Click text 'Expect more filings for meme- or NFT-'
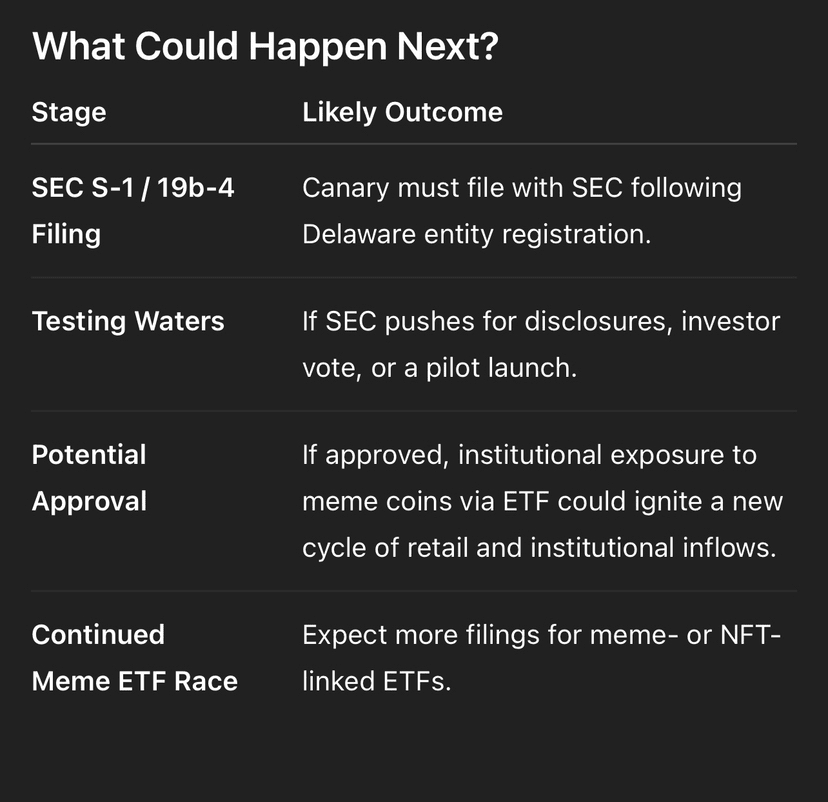 (541, 635)
